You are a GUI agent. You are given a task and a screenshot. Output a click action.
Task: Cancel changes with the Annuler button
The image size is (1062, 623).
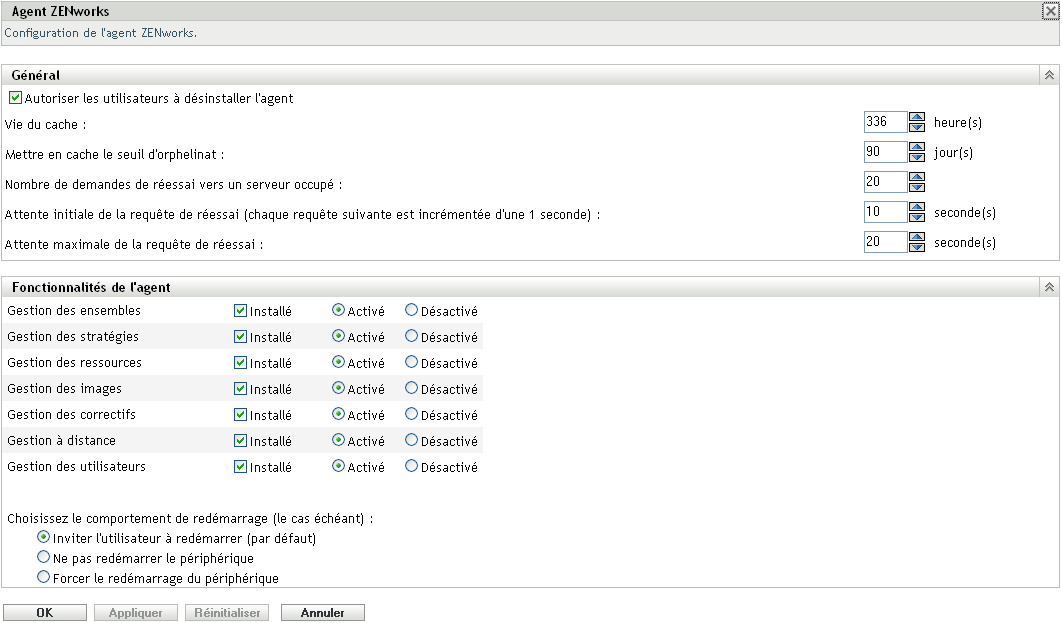pos(322,613)
